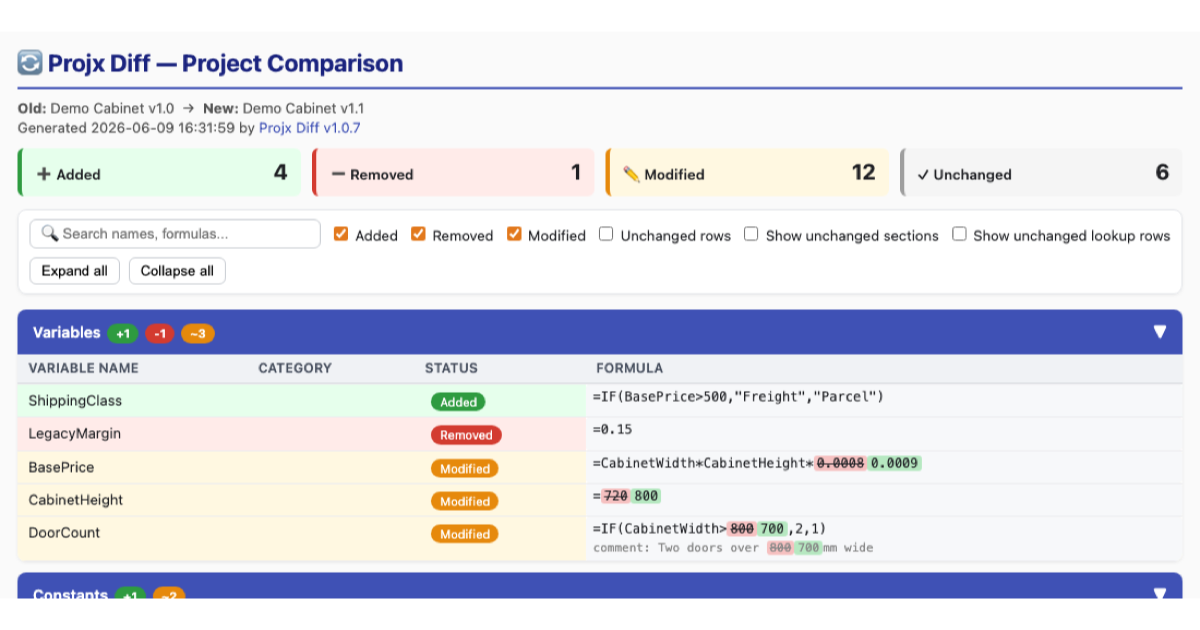Toggle the Constants section triangle
Viewport: 1200px width, 630px height.
(x=1160, y=593)
